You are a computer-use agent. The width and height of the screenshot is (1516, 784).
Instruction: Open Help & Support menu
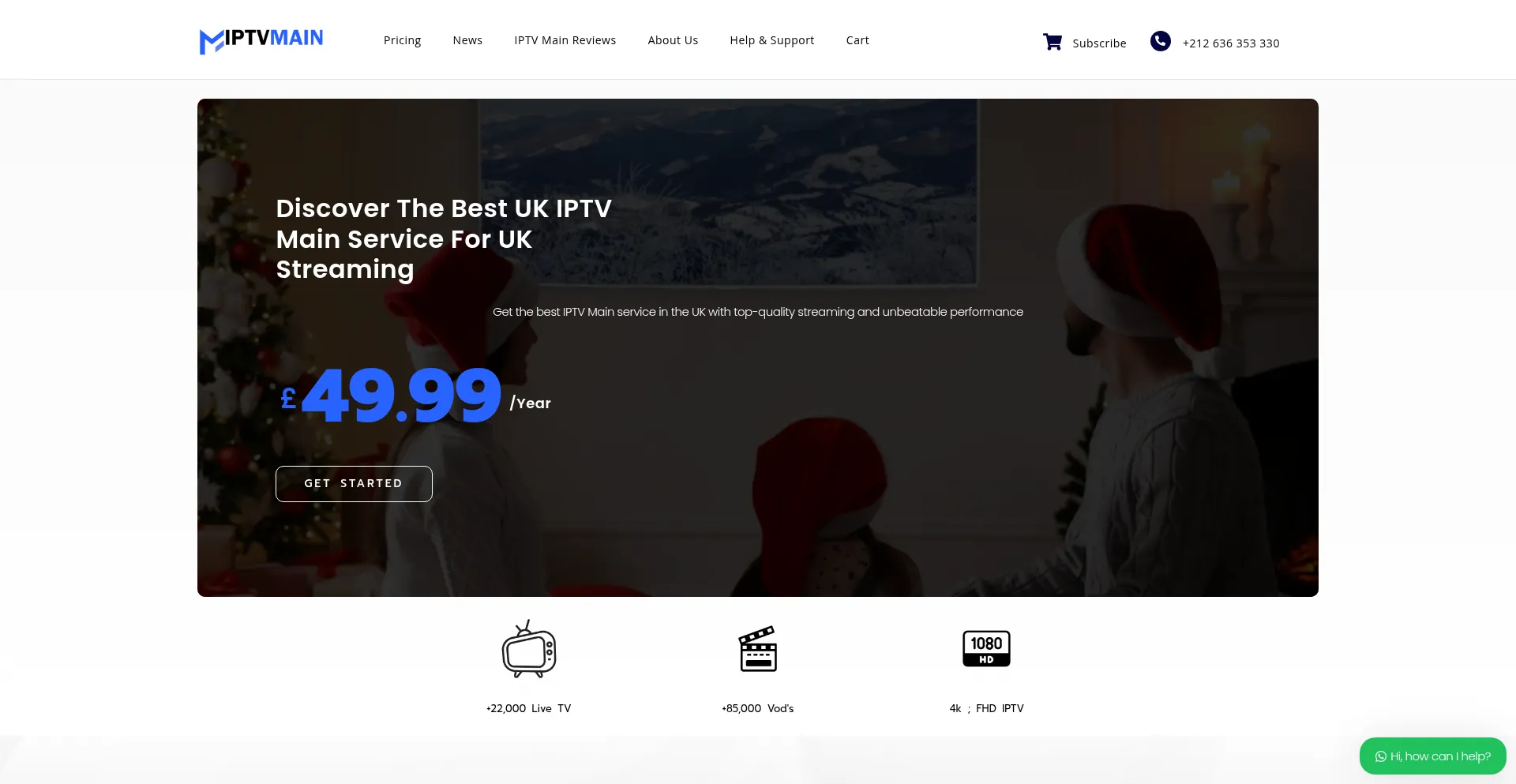pos(771,40)
